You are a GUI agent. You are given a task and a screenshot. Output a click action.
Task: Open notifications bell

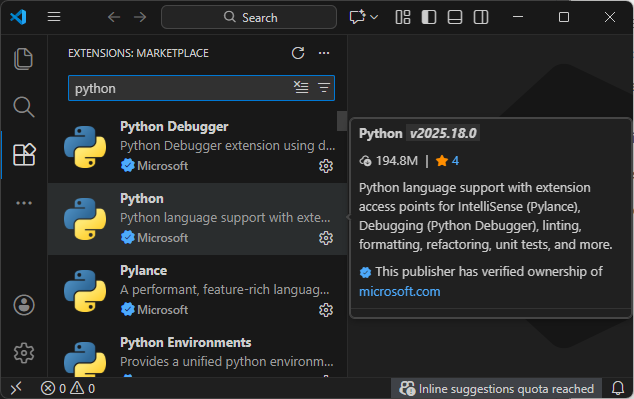click(x=618, y=388)
